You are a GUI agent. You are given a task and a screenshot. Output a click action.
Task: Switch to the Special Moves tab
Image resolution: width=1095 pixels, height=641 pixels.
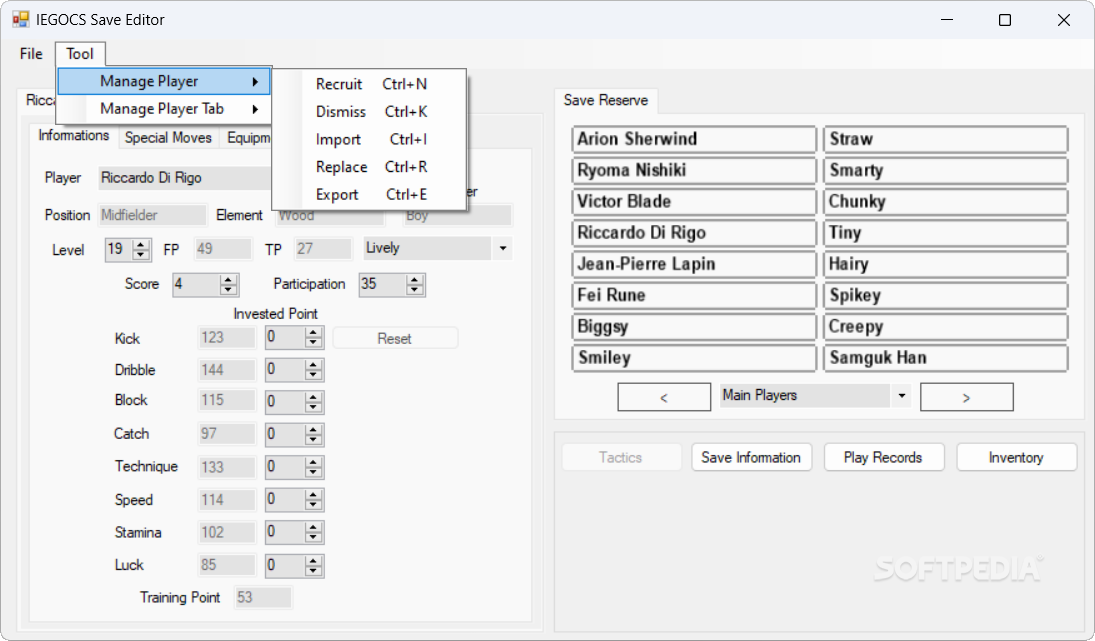[x=168, y=138]
